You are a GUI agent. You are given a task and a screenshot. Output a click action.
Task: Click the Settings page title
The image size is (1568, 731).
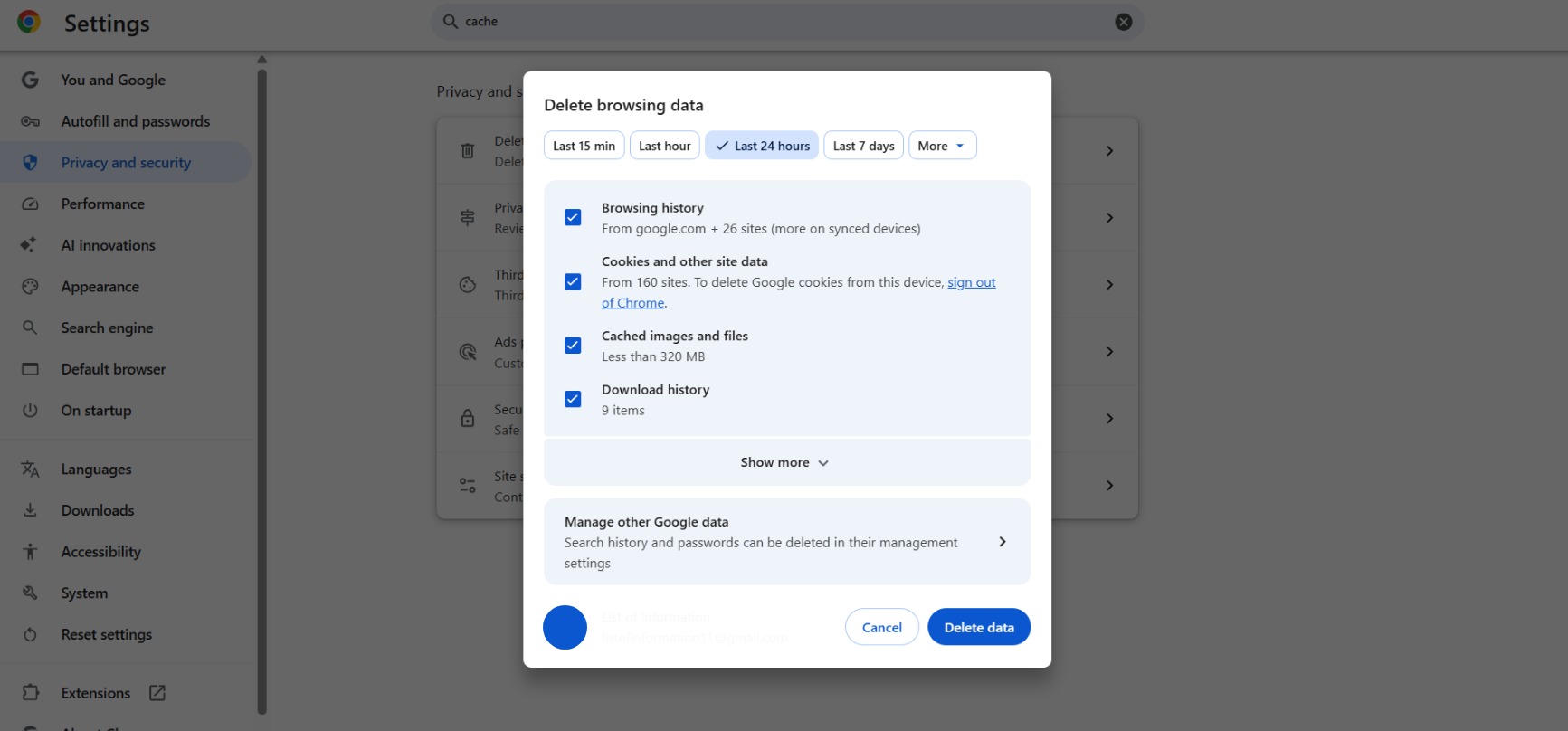pos(107,24)
